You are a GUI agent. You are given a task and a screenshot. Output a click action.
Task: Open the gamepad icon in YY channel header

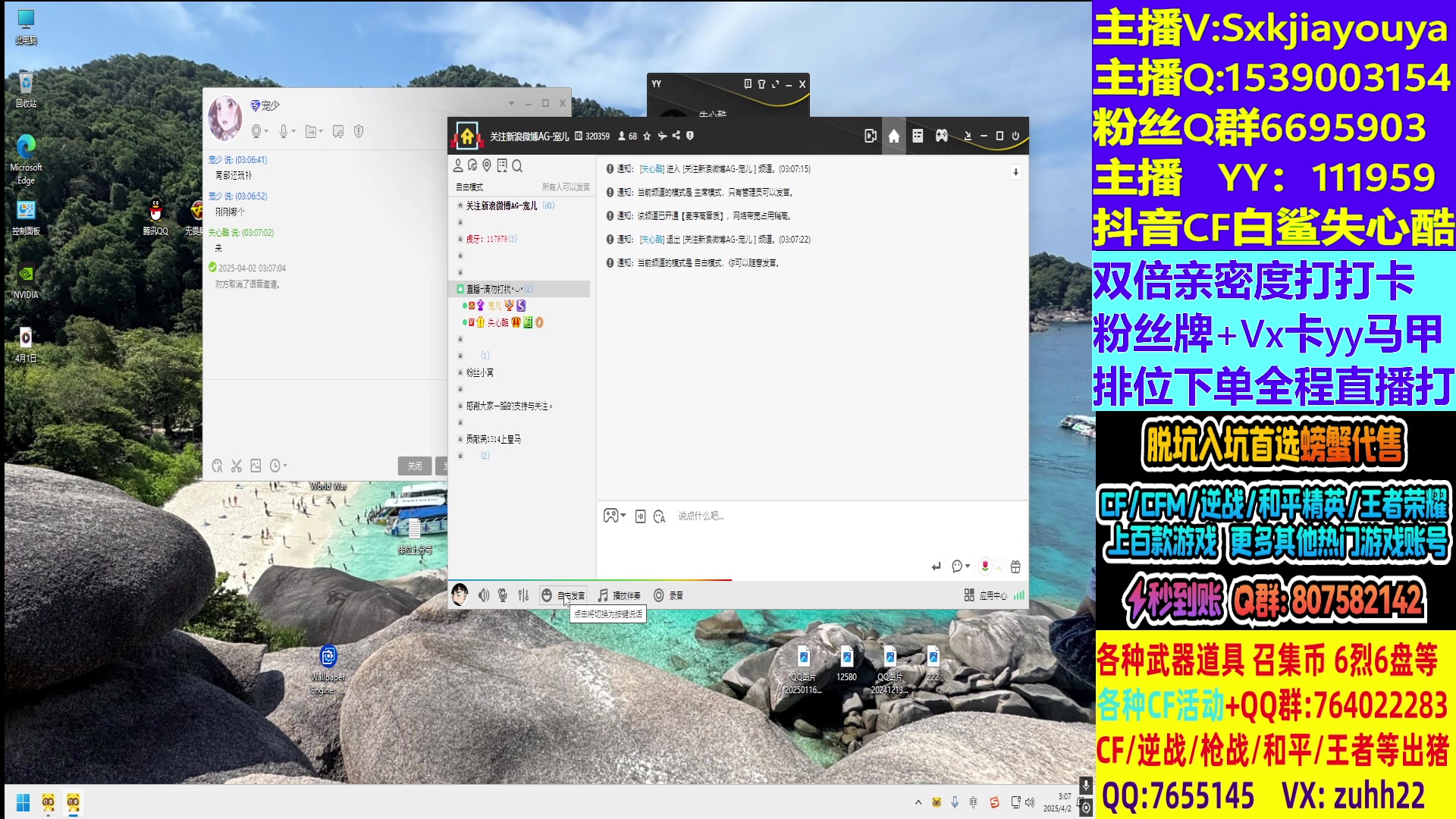[x=941, y=136]
